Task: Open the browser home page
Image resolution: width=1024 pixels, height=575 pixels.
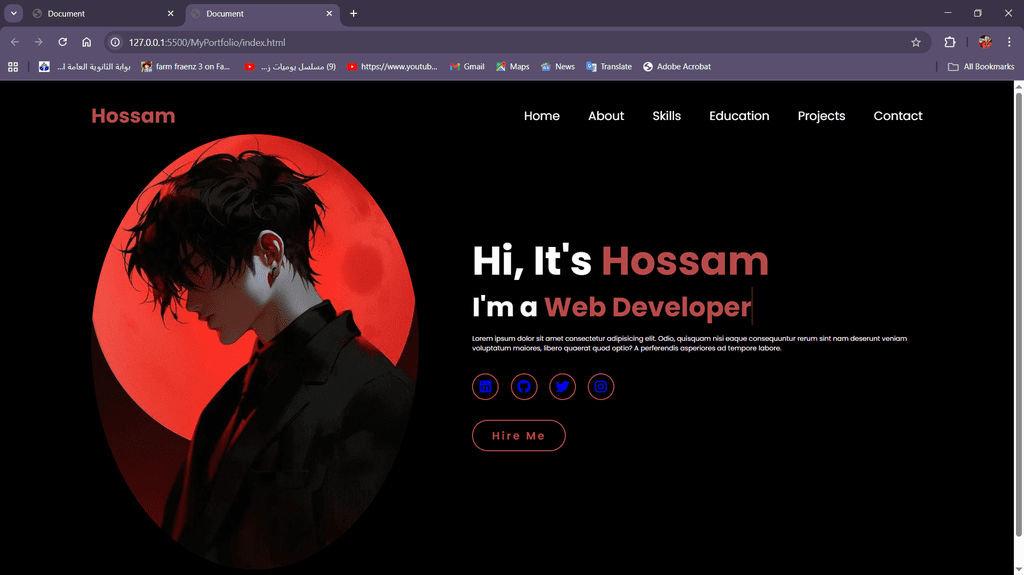Action: 86,42
